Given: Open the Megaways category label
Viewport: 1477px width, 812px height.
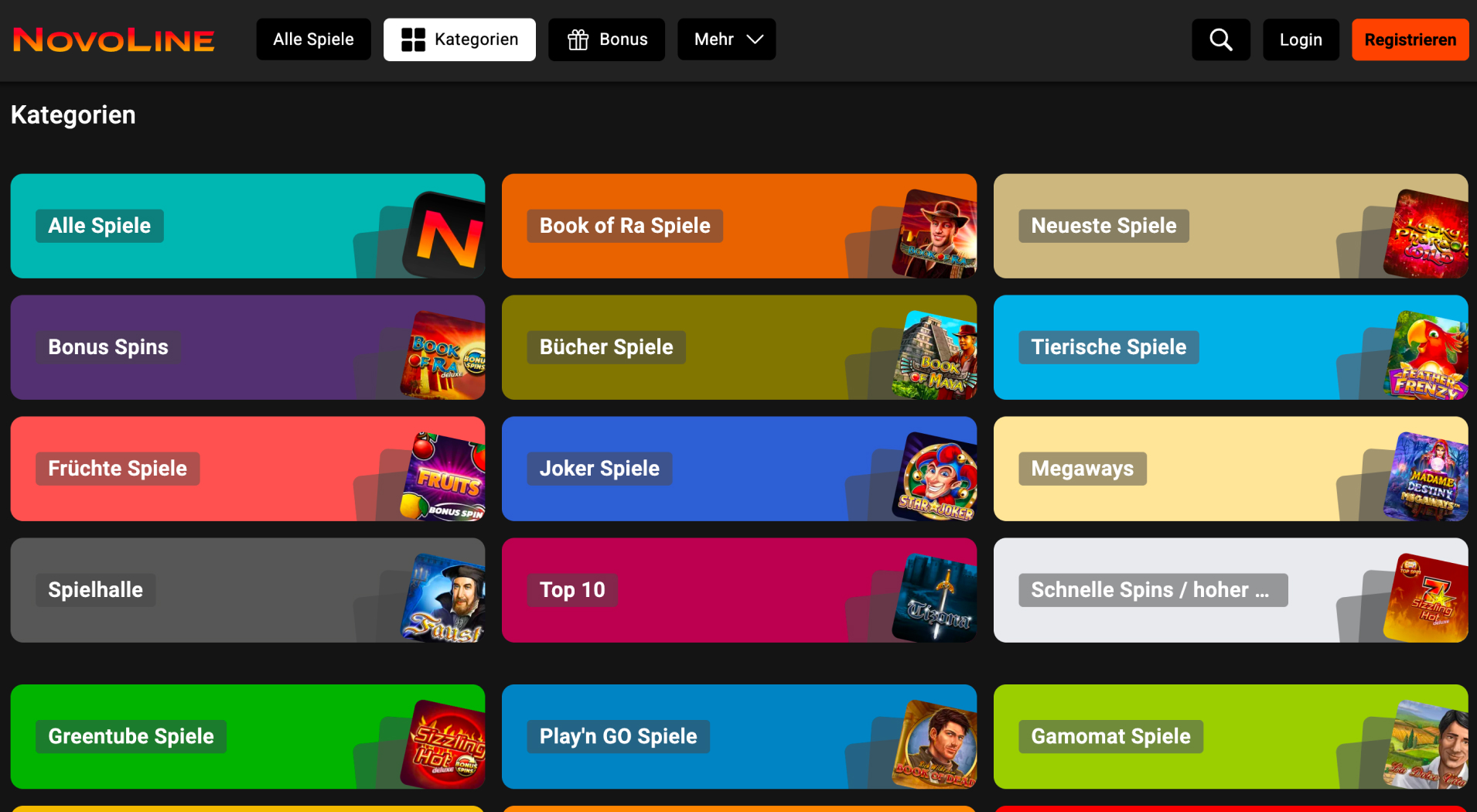Looking at the screenshot, I should 1083,469.
